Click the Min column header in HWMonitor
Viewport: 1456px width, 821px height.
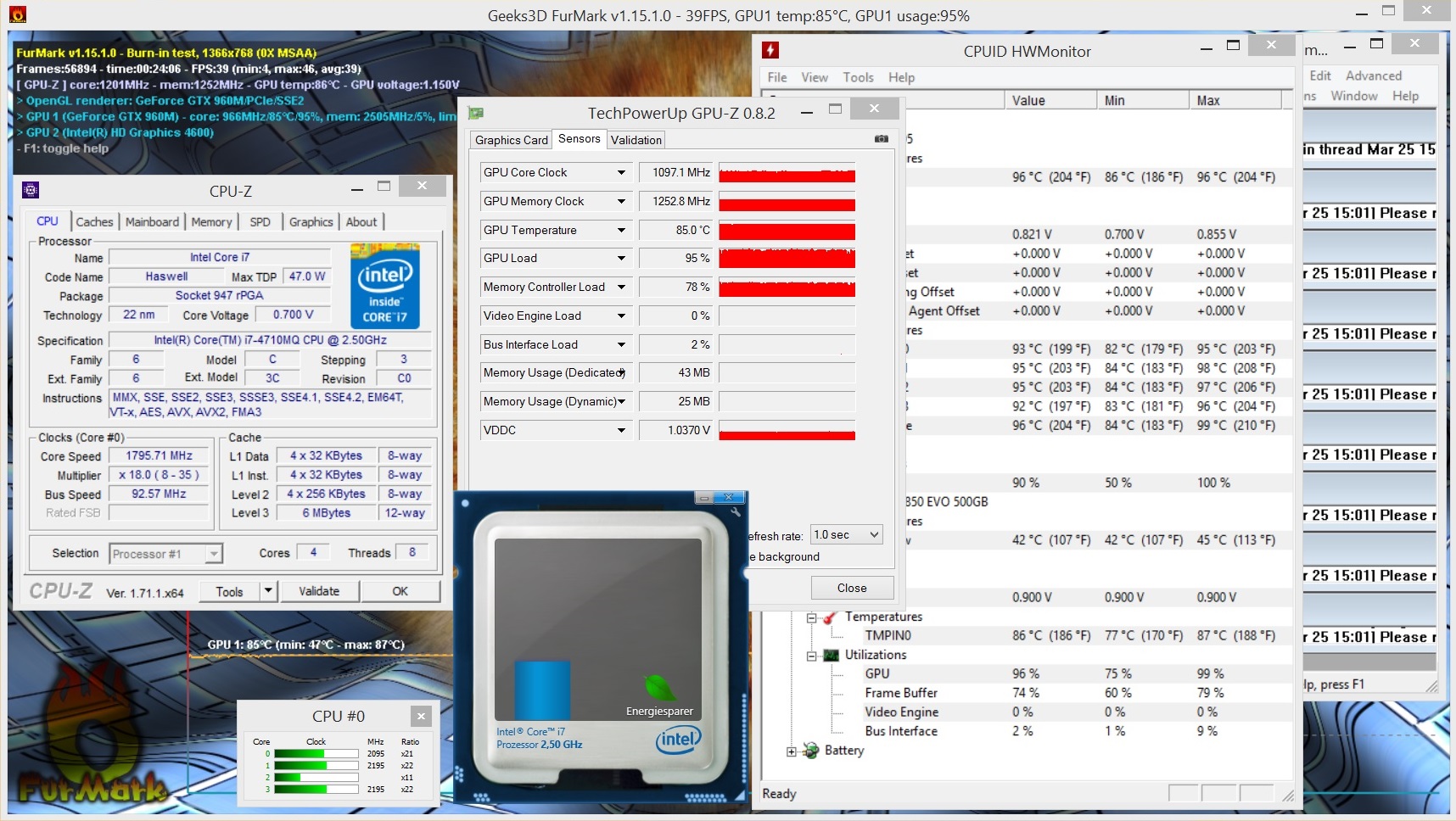pyautogui.click(x=1143, y=100)
